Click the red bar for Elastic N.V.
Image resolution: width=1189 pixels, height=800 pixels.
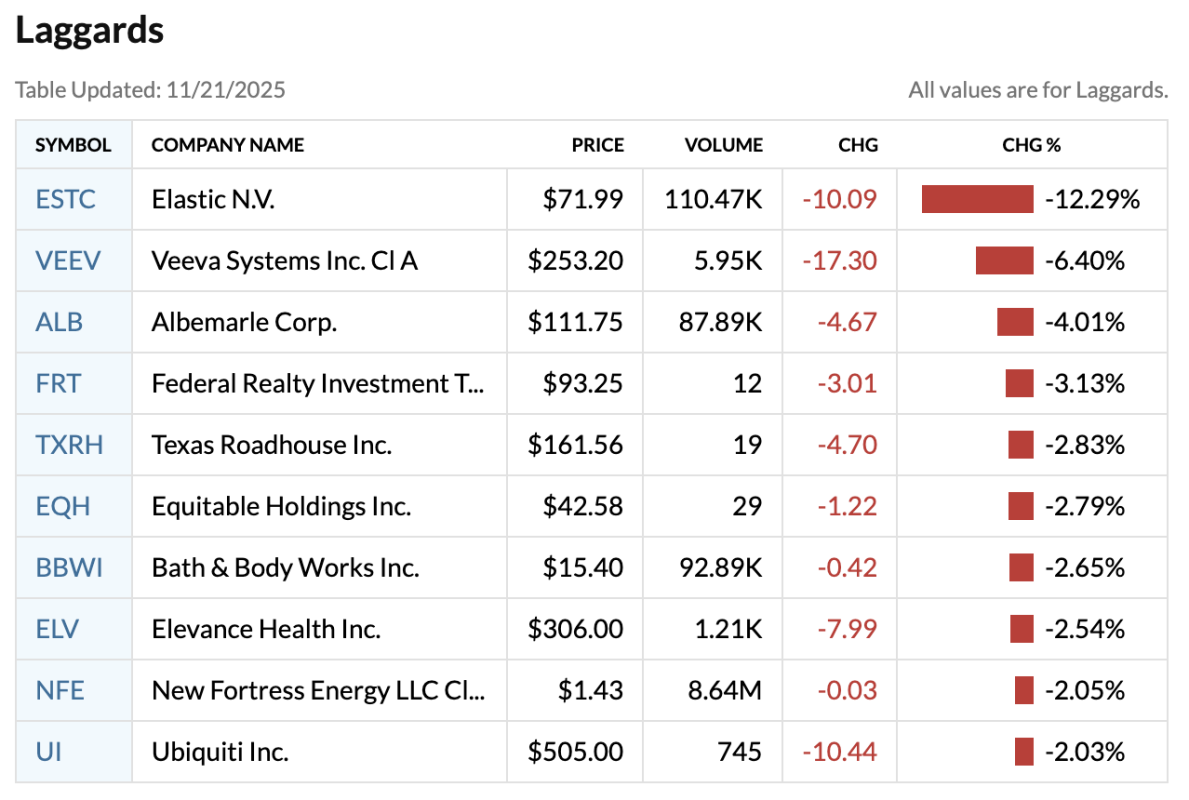(x=977, y=199)
